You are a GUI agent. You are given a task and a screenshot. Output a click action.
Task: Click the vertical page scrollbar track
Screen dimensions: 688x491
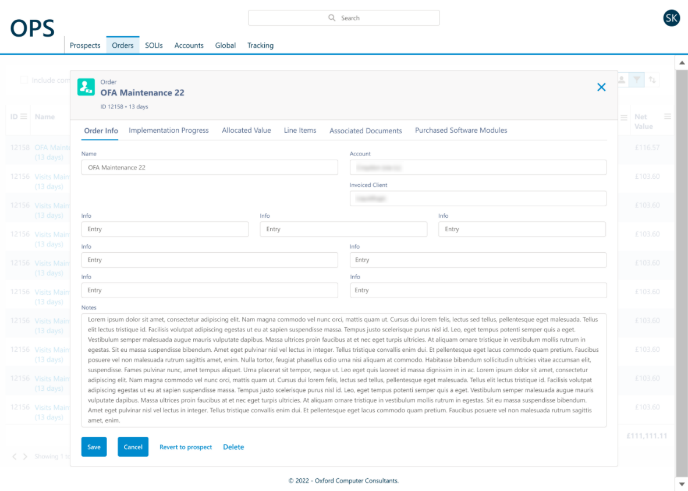pos(682,272)
